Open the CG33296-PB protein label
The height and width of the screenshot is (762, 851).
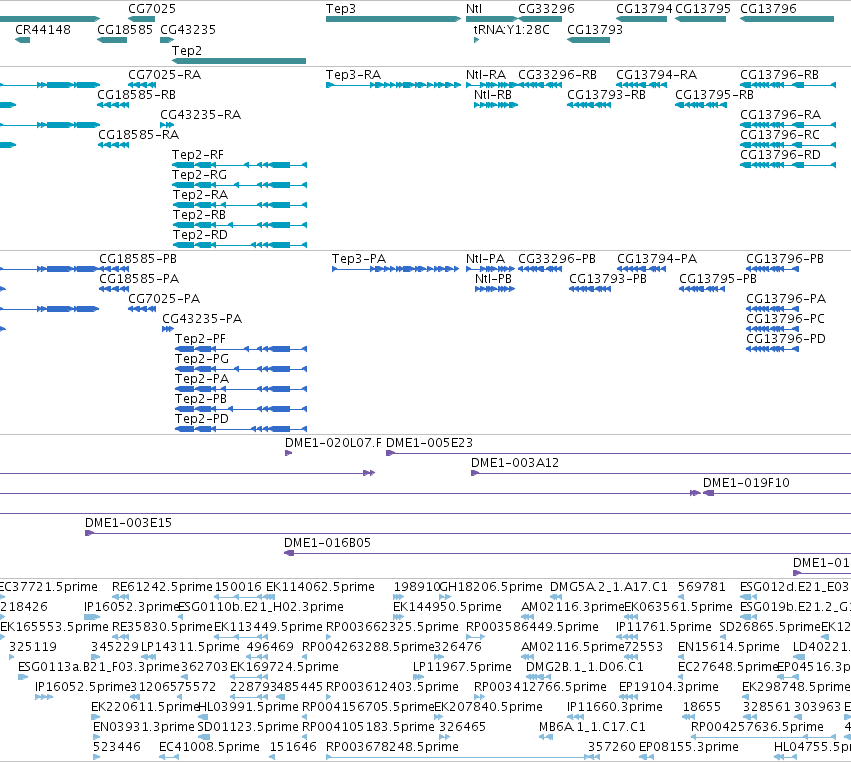click(x=557, y=258)
